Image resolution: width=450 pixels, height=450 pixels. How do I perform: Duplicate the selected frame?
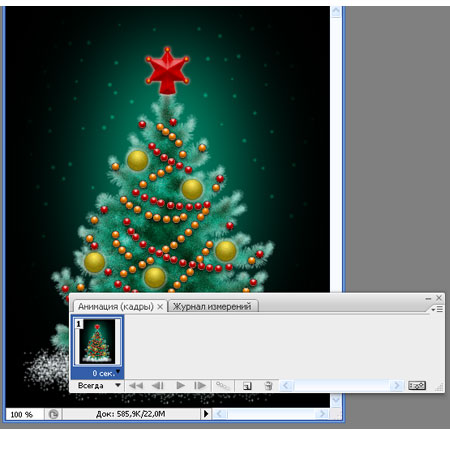pos(247,386)
